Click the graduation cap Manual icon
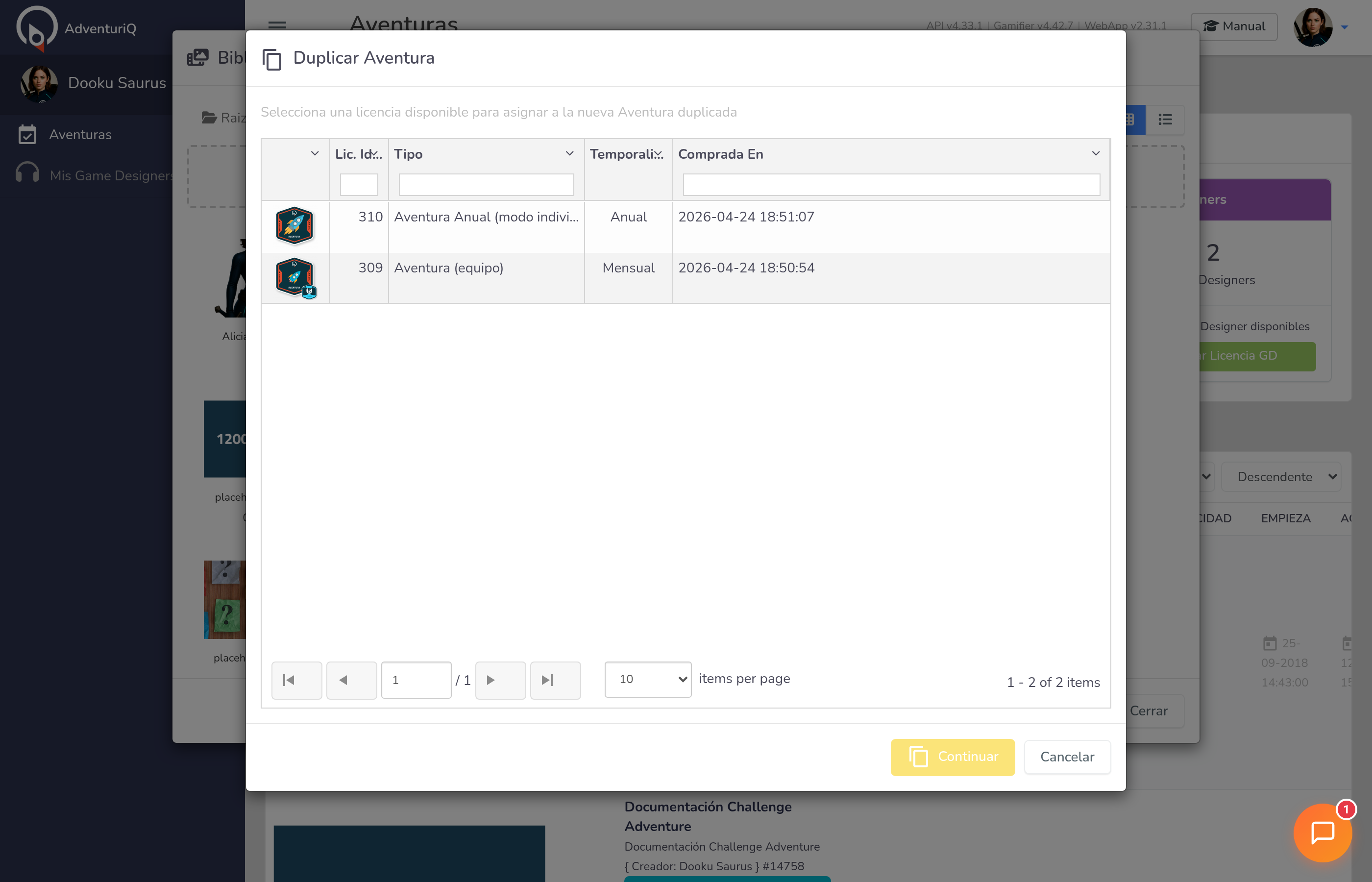This screenshot has width=1372, height=882. coord(1210,26)
